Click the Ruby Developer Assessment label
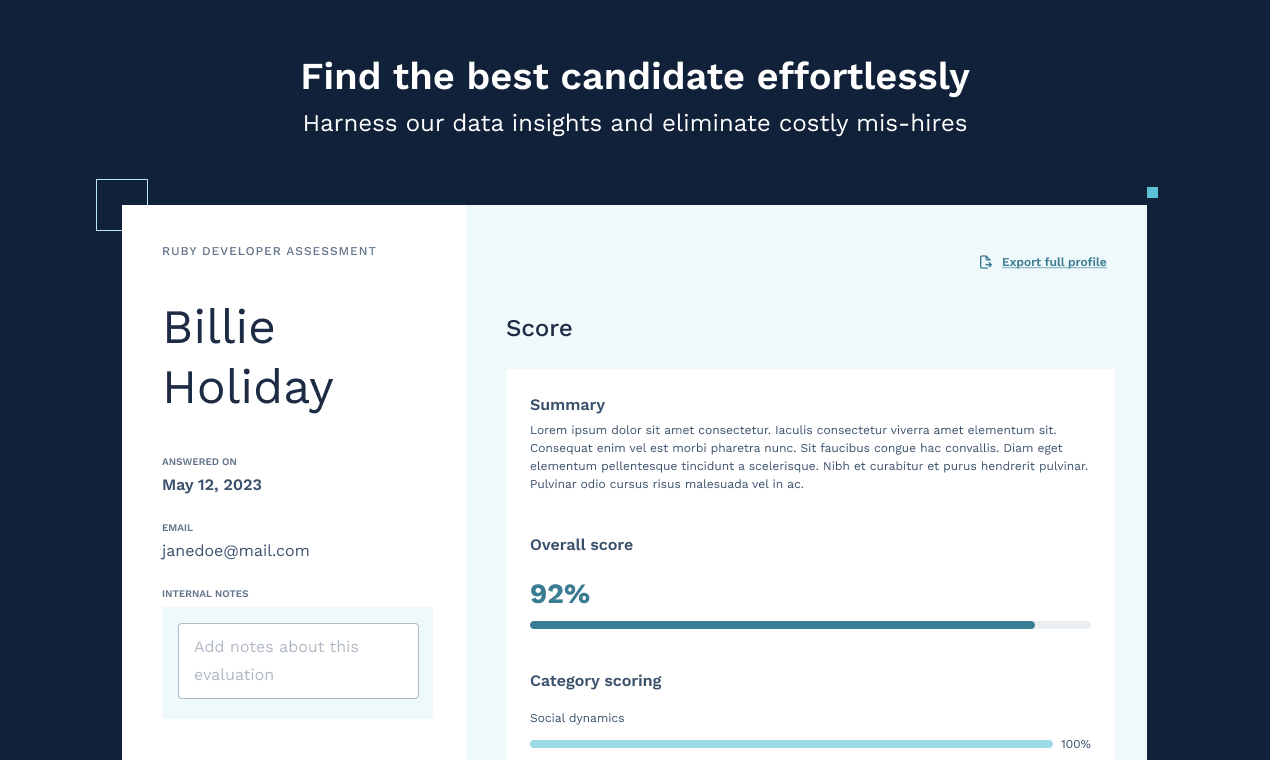The width and height of the screenshot is (1270, 760). click(x=269, y=251)
